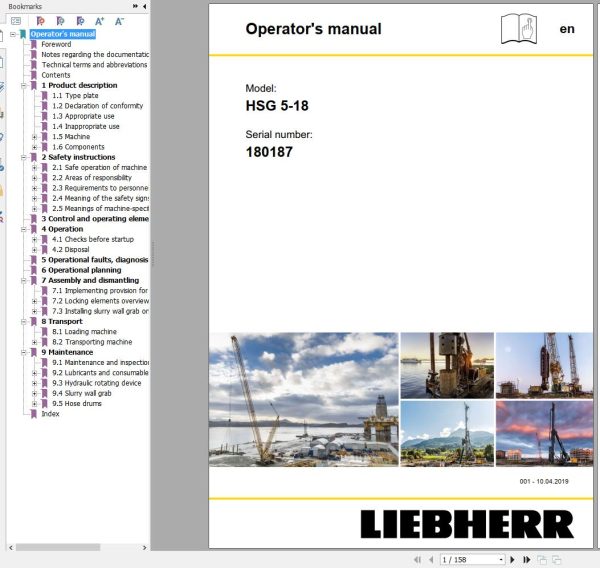This screenshot has width=600, height=568.
Task: Open the 6 Operational planning bookmark
Action: point(82,270)
